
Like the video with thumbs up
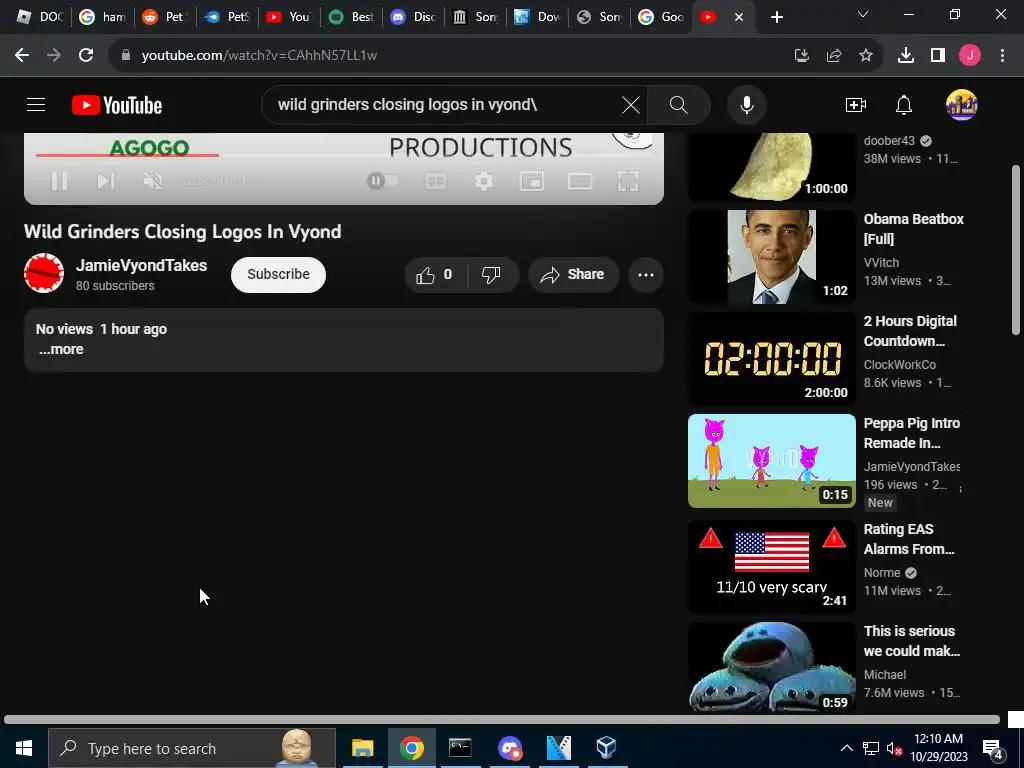tap(435, 275)
